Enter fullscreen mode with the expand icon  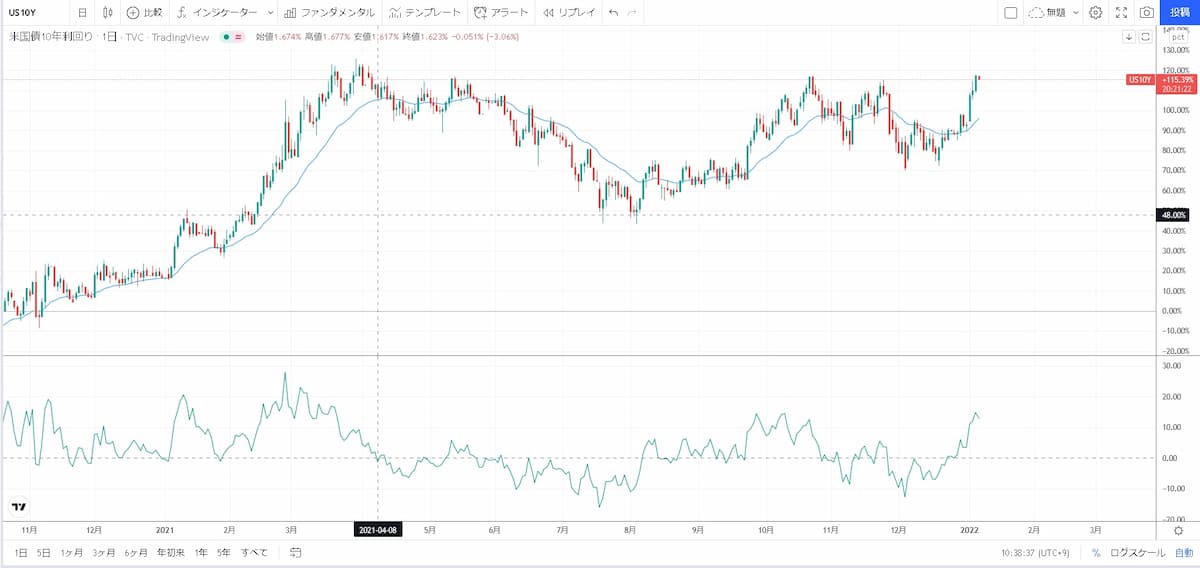coord(1121,13)
